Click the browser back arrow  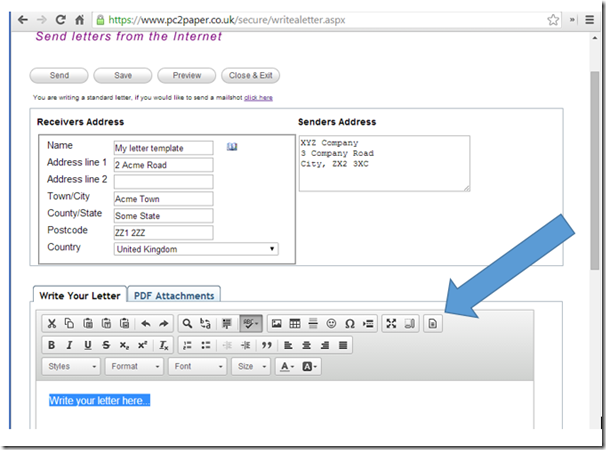tap(23, 19)
